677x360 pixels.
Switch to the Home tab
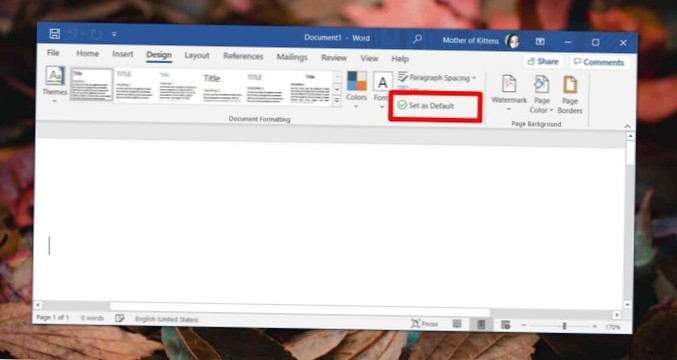pos(88,54)
